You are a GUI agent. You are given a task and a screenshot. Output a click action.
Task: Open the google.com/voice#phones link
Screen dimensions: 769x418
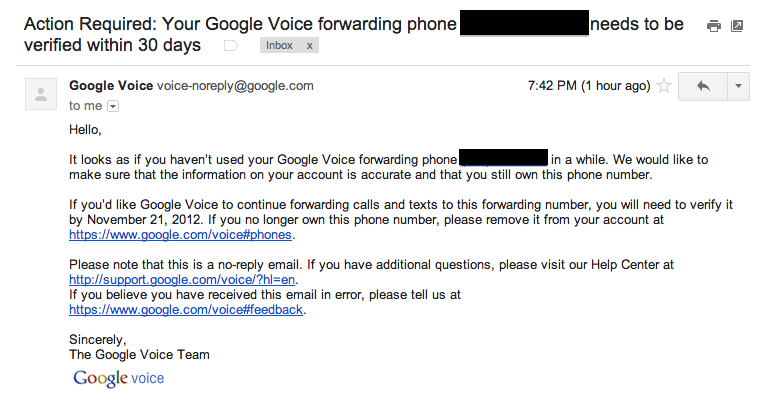click(182, 235)
